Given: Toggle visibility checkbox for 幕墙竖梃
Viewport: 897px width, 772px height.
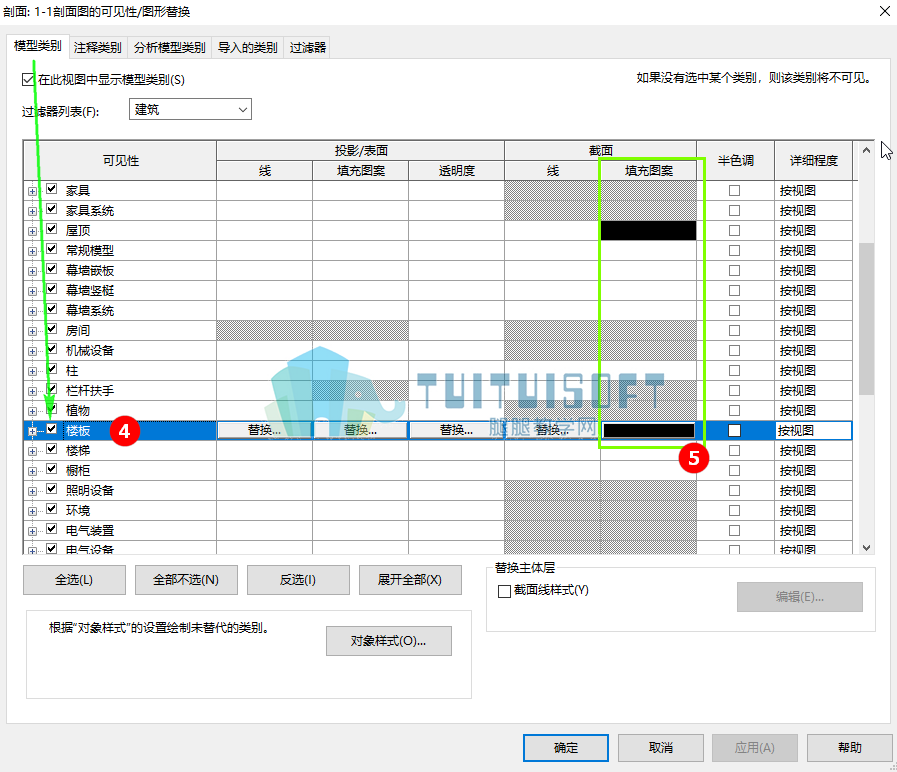Looking at the screenshot, I should 52,289.
